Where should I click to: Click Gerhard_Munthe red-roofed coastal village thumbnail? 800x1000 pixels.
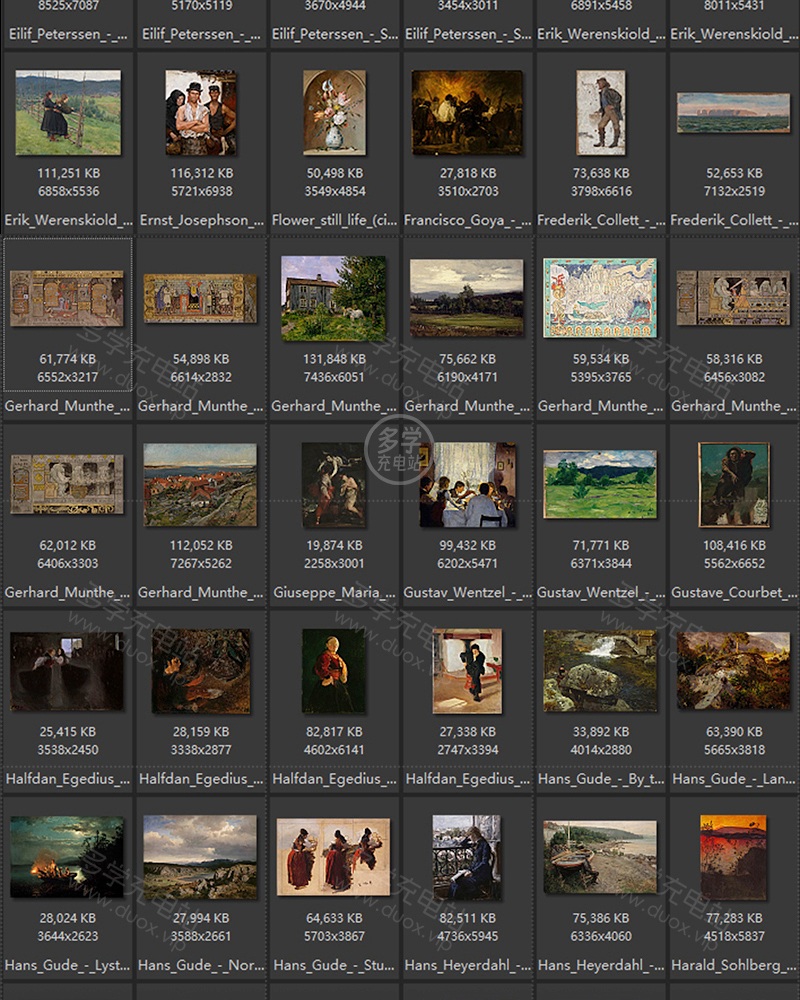201,484
